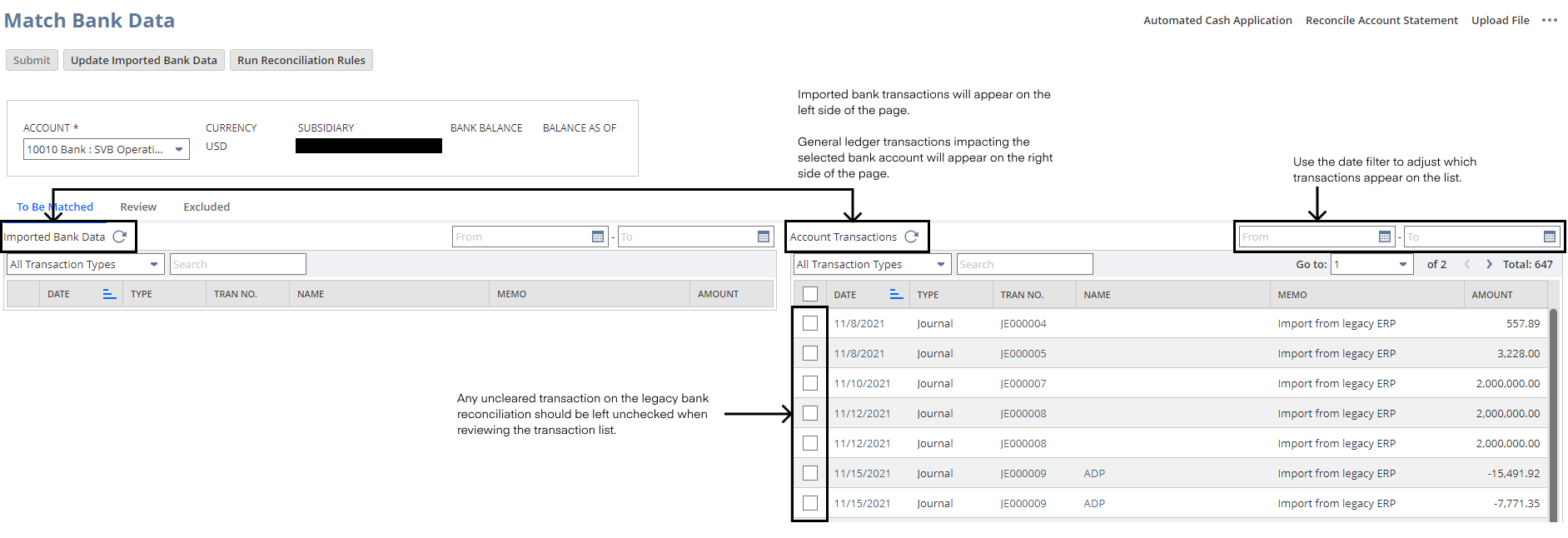This screenshot has height=538, width=1568.
Task: Switch to the Review tab
Action: pyautogui.click(x=138, y=207)
